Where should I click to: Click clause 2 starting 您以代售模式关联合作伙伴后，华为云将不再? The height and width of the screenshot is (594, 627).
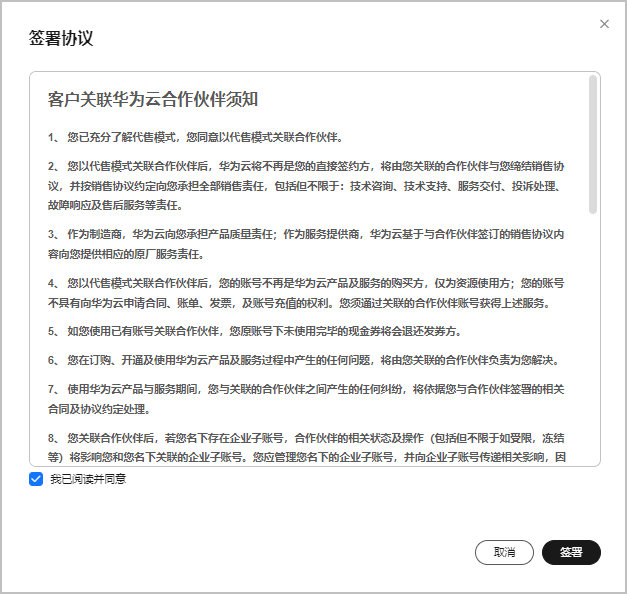pyautogui.click(x=306, y=186)
